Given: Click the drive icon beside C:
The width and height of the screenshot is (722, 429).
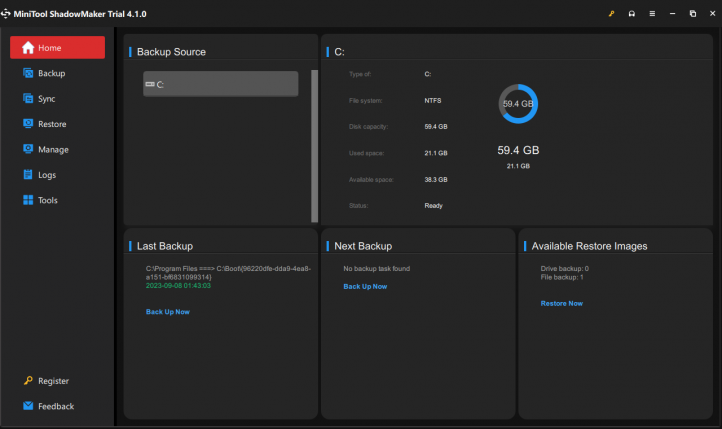Looking at the screenshot, I should [x=150, y=84].
